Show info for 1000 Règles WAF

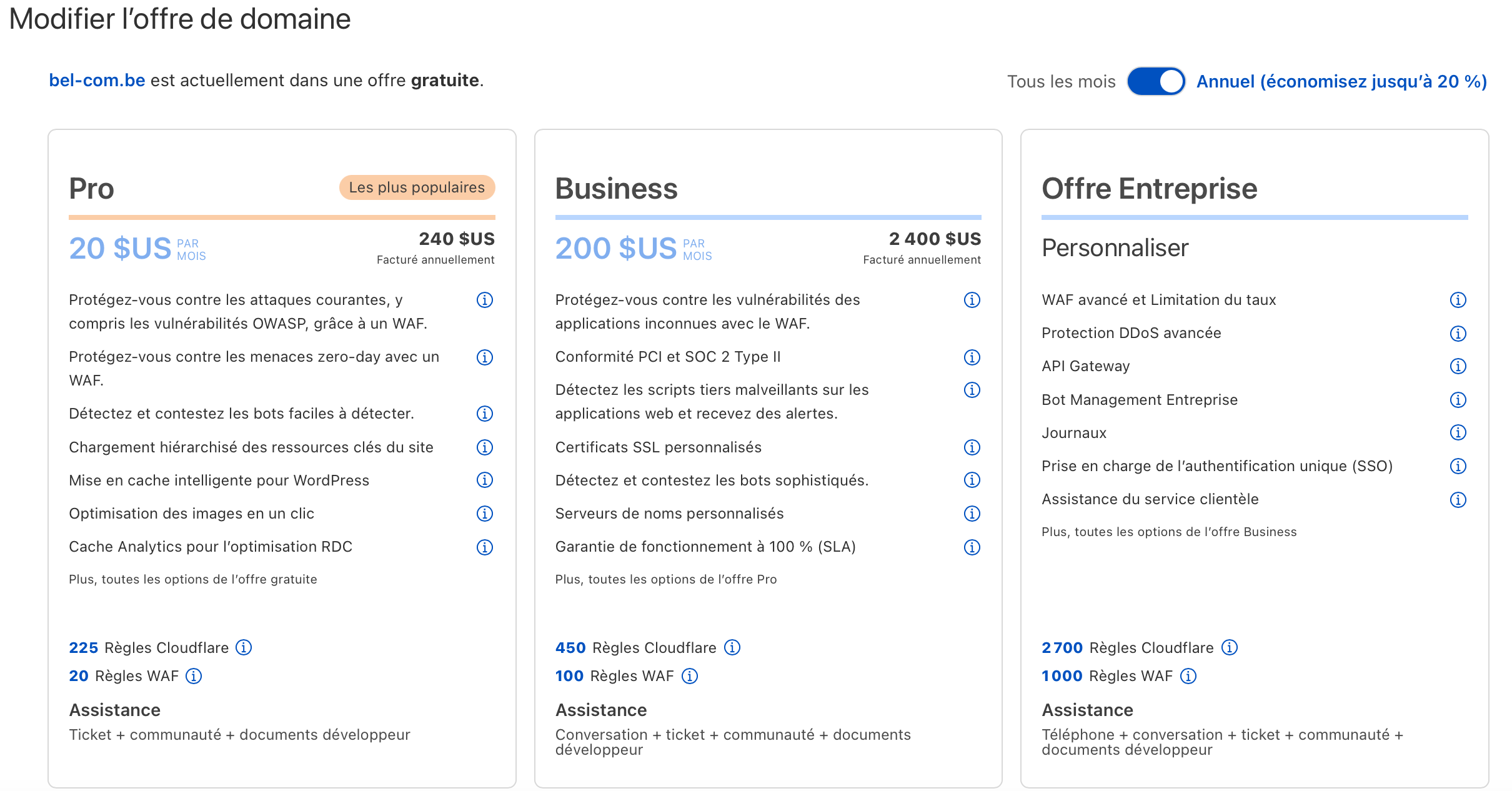(1188, 676)
